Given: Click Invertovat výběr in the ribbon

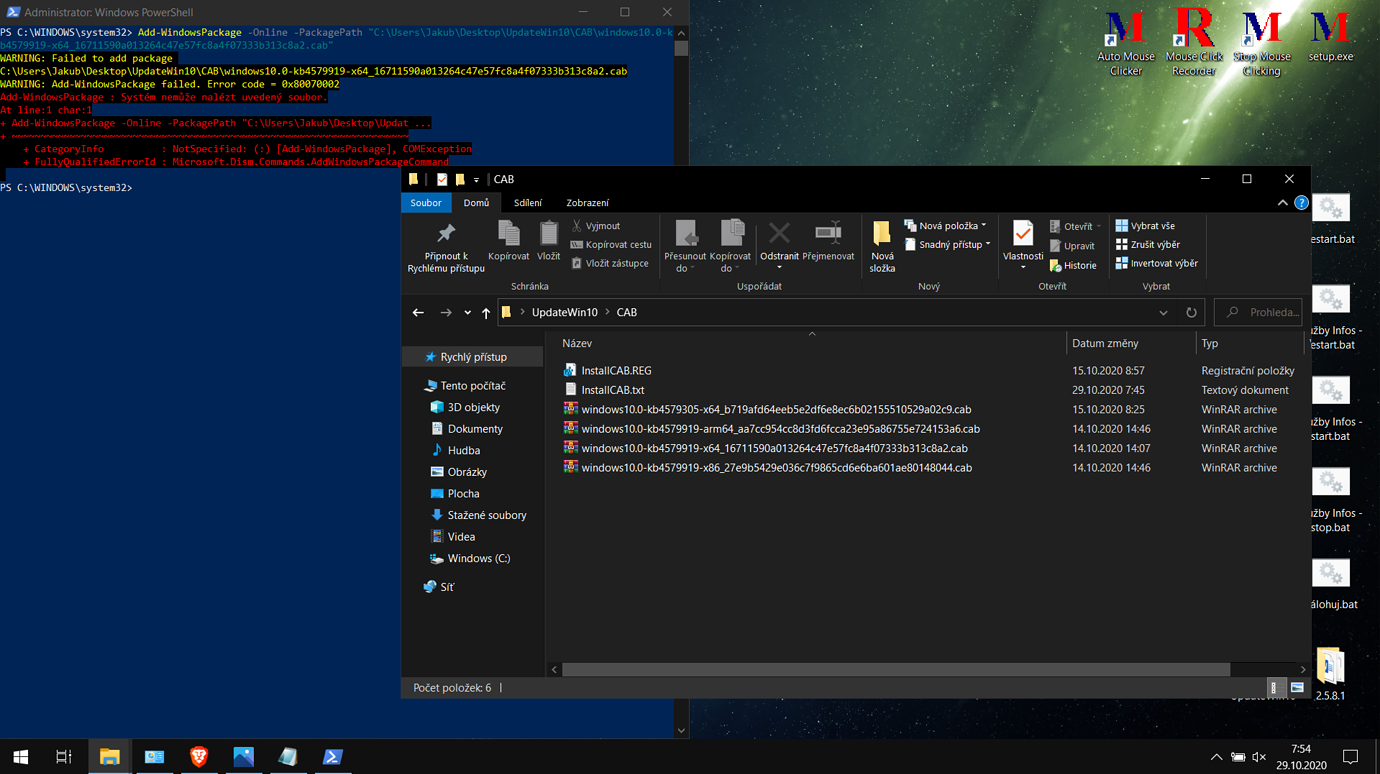Looking at the screenshot, I should point(1156,263).
